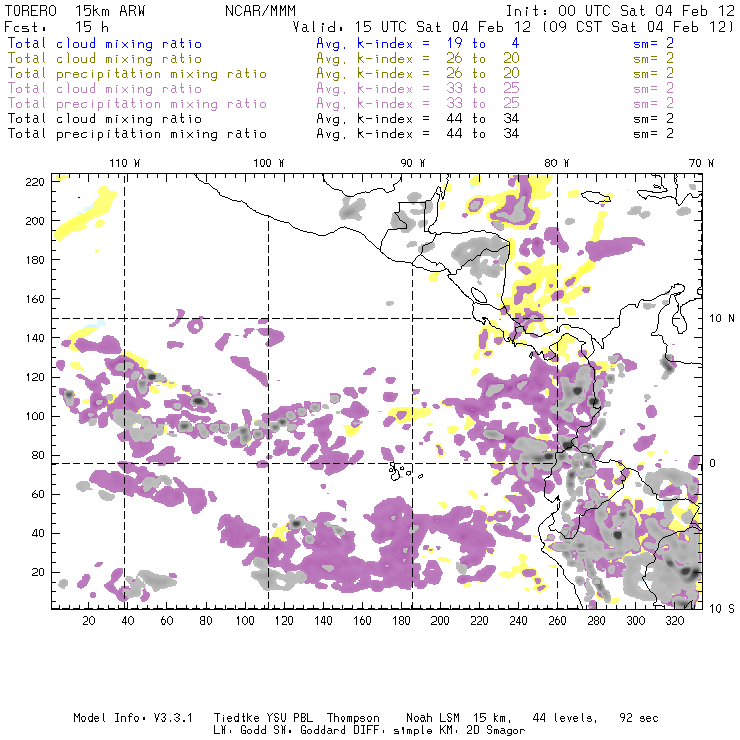Click the "YSU PBL" scheme label
Viewport: 740px width, 740px height.
289,718
